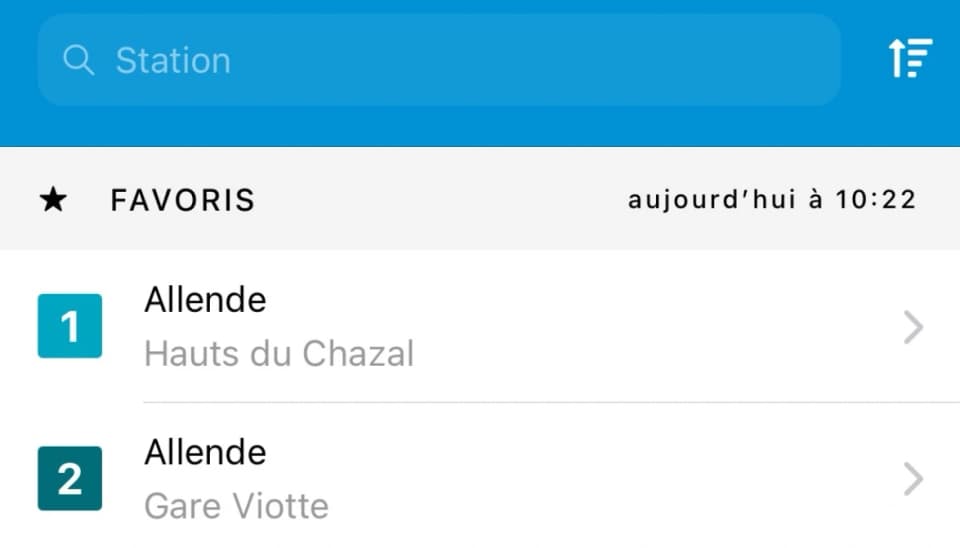This screenshot has width=960, height=548.
Task: Select the line 2 badge icon
Action: coord(69,478)
